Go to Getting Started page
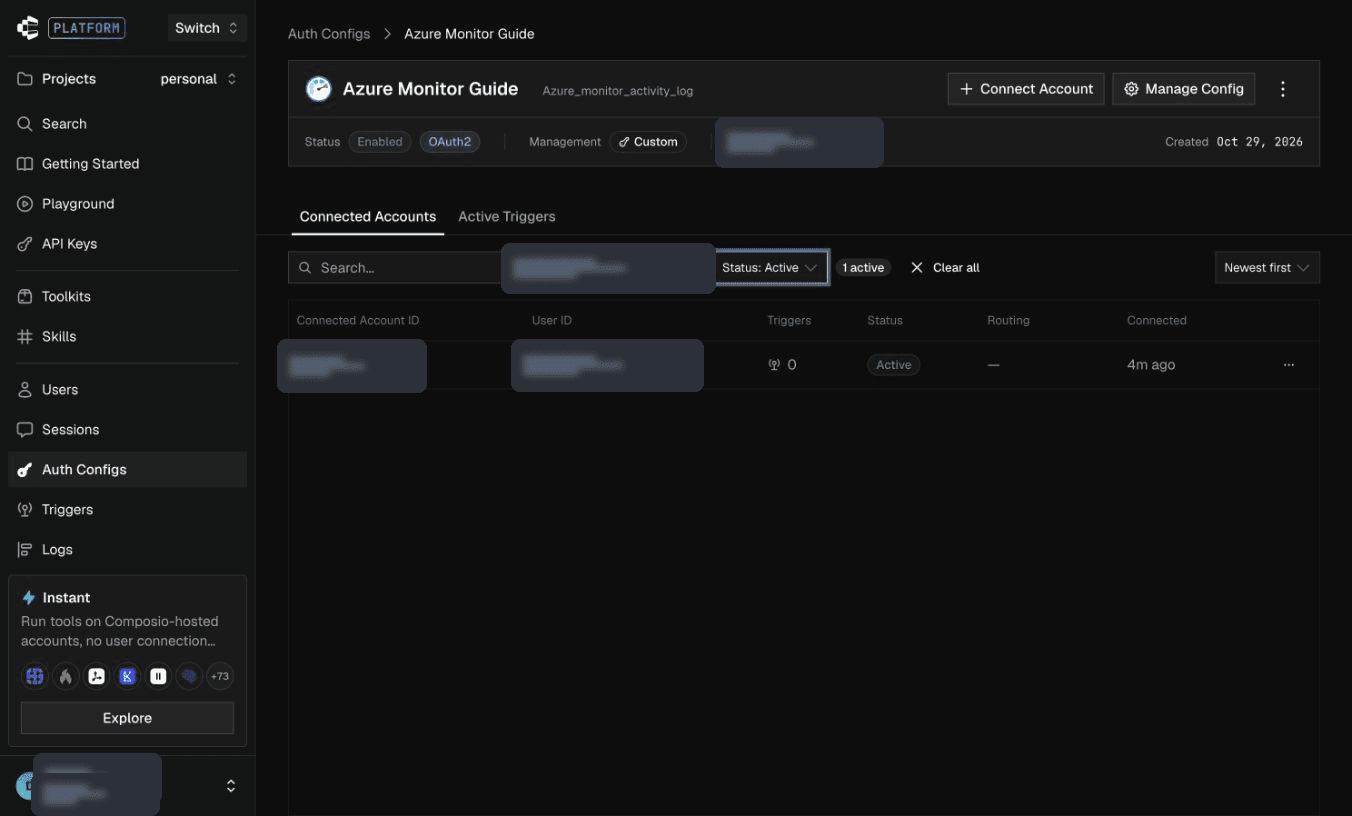Viewport: 1352px width, 816px height. [x=127, y=164]
